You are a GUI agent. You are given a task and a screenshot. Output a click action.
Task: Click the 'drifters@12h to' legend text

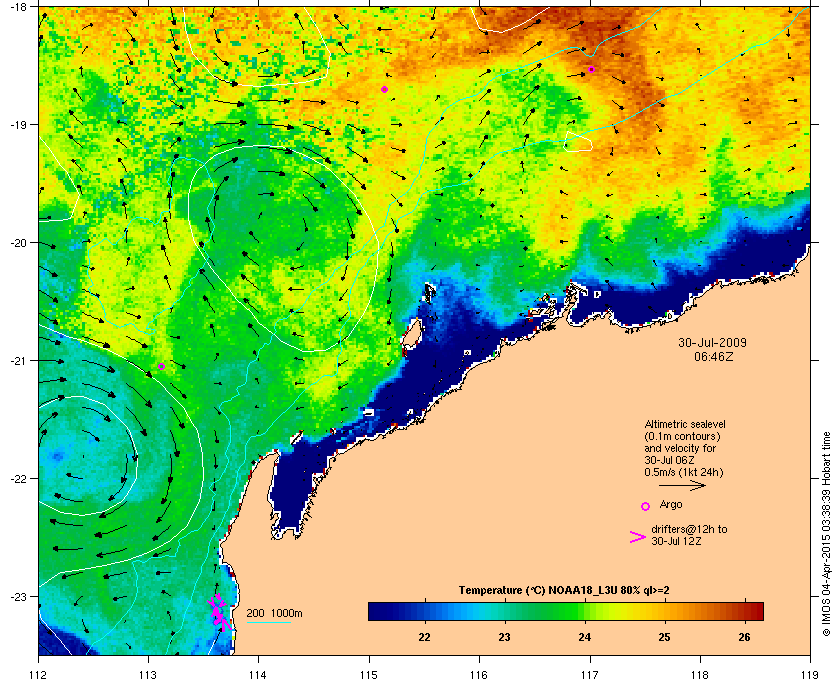[x=689, y=529]
